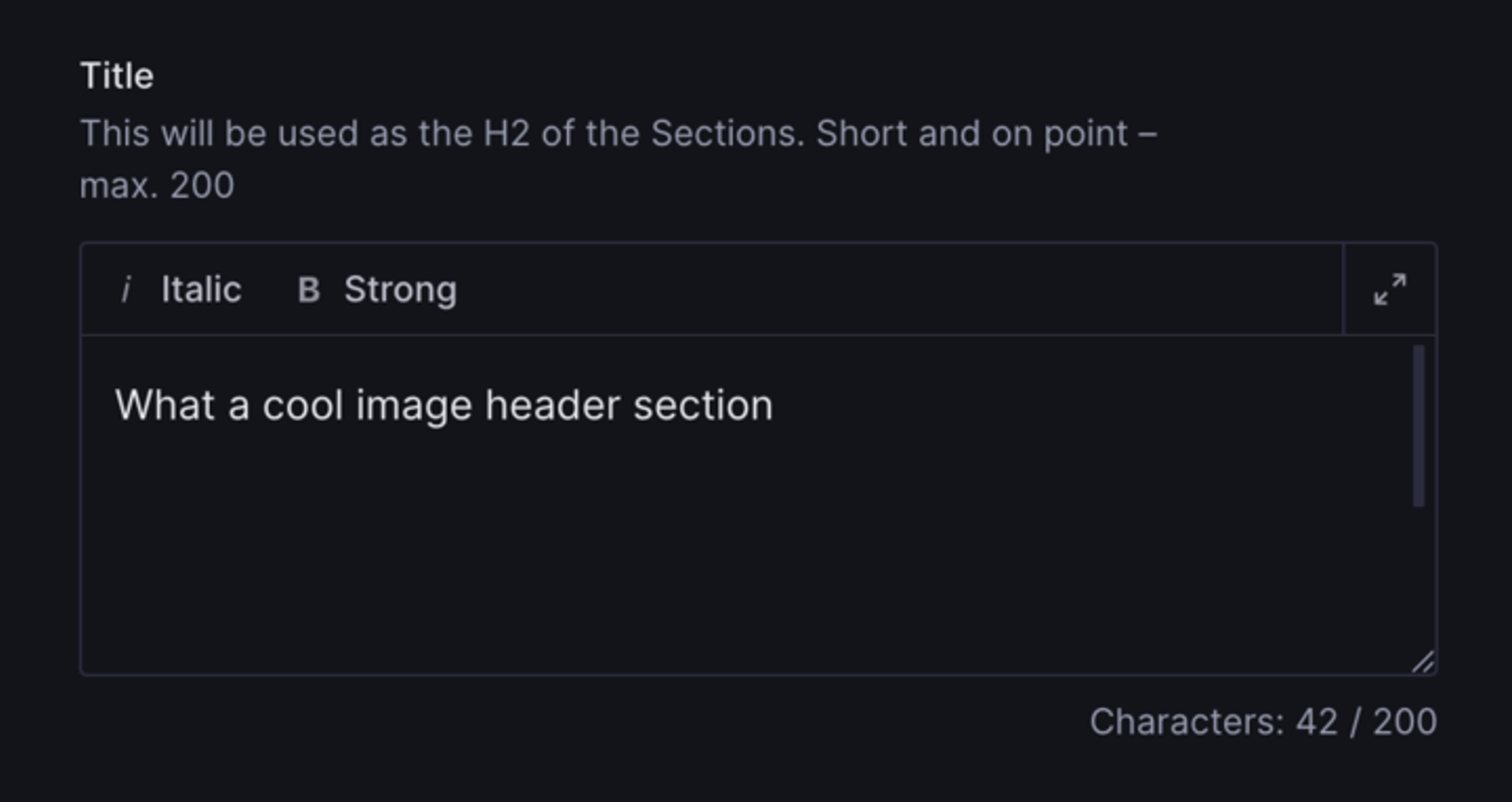Click the vertical scrollbar in the text editor
This screenshot has width=1512, height=802.
click(x=1419, y=425)
